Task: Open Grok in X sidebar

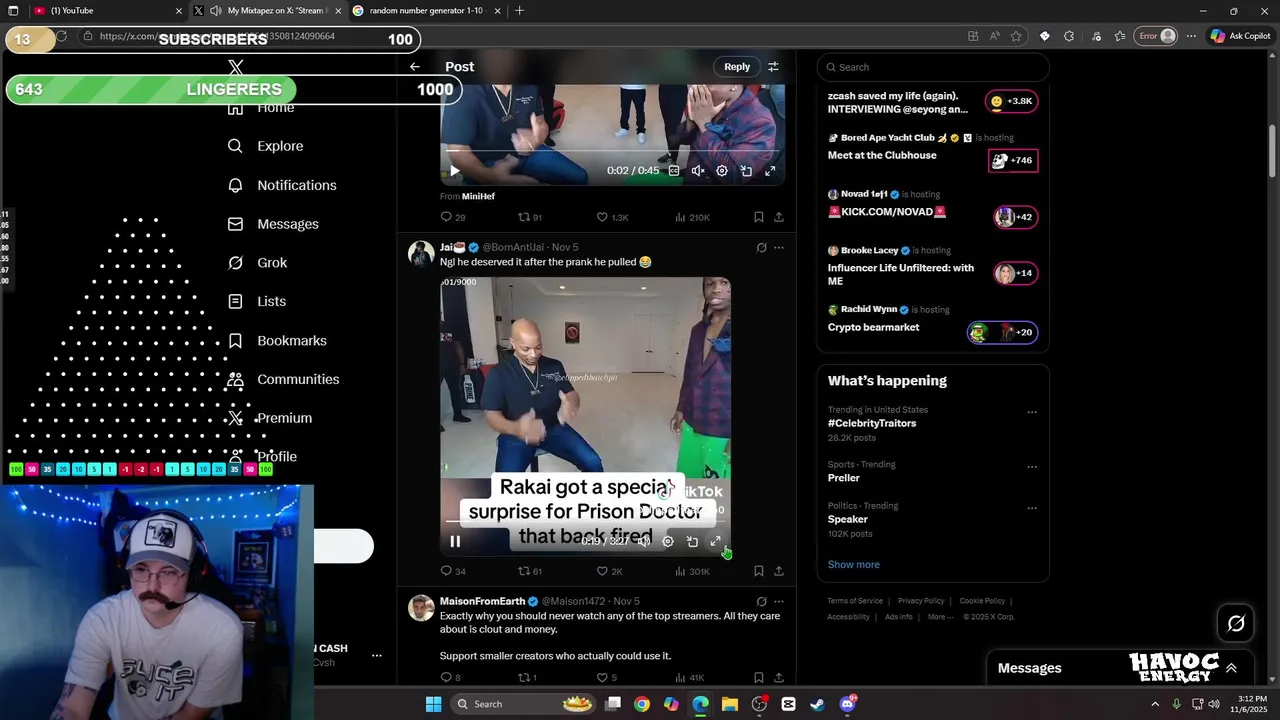Action: coord(258,263)
